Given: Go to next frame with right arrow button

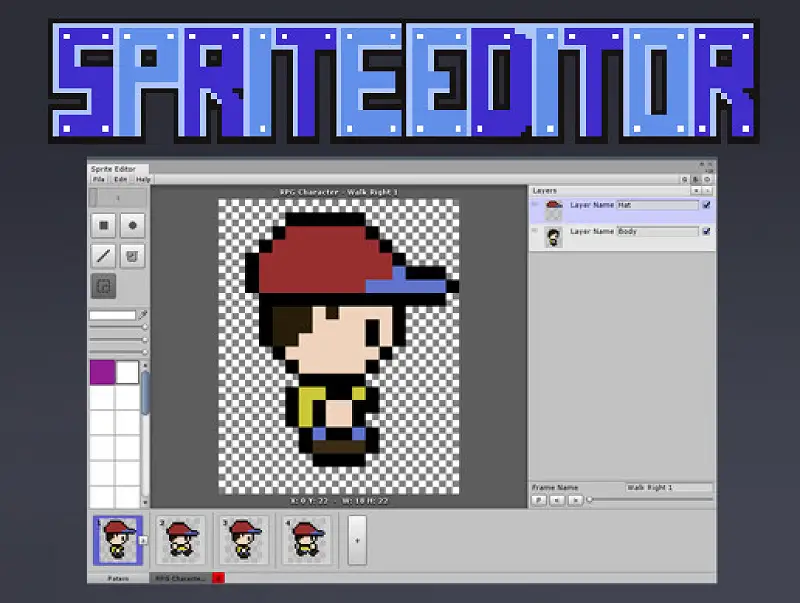Looking at the screenshot, I should point(576,500).
